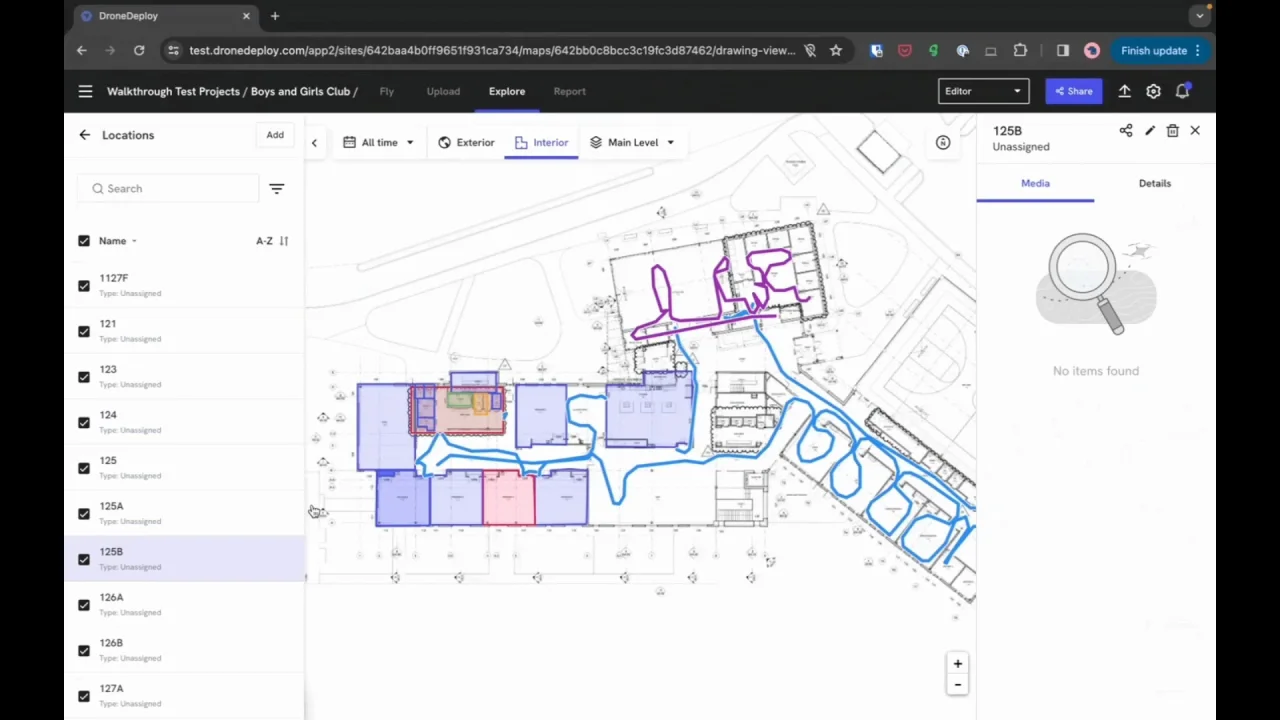This screenshot has height=720, width=1280.
Task: Click the blue Share button
Action: (x=1073, y=91)
